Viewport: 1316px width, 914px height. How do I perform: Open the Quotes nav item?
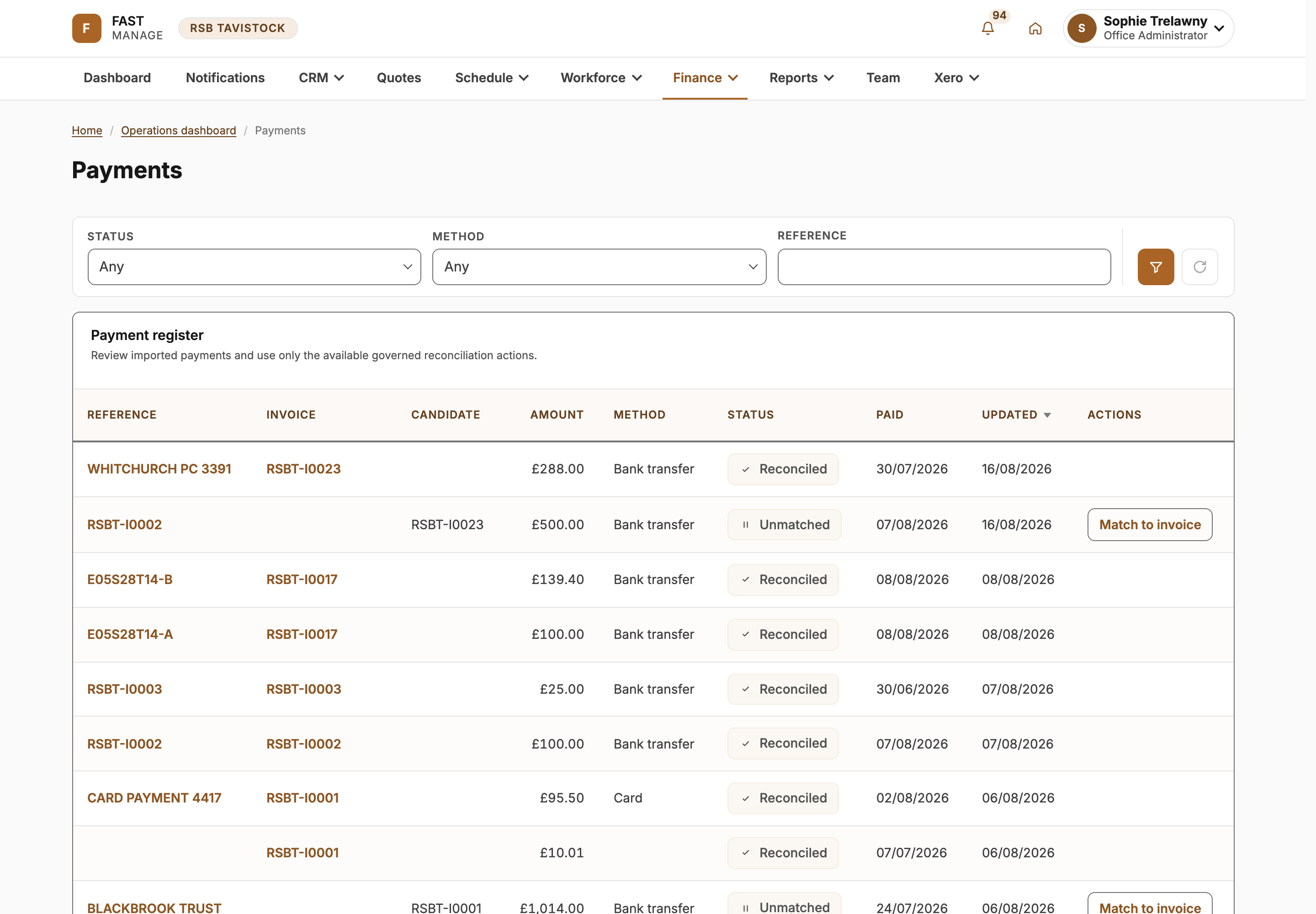click(x=398, y=78)
